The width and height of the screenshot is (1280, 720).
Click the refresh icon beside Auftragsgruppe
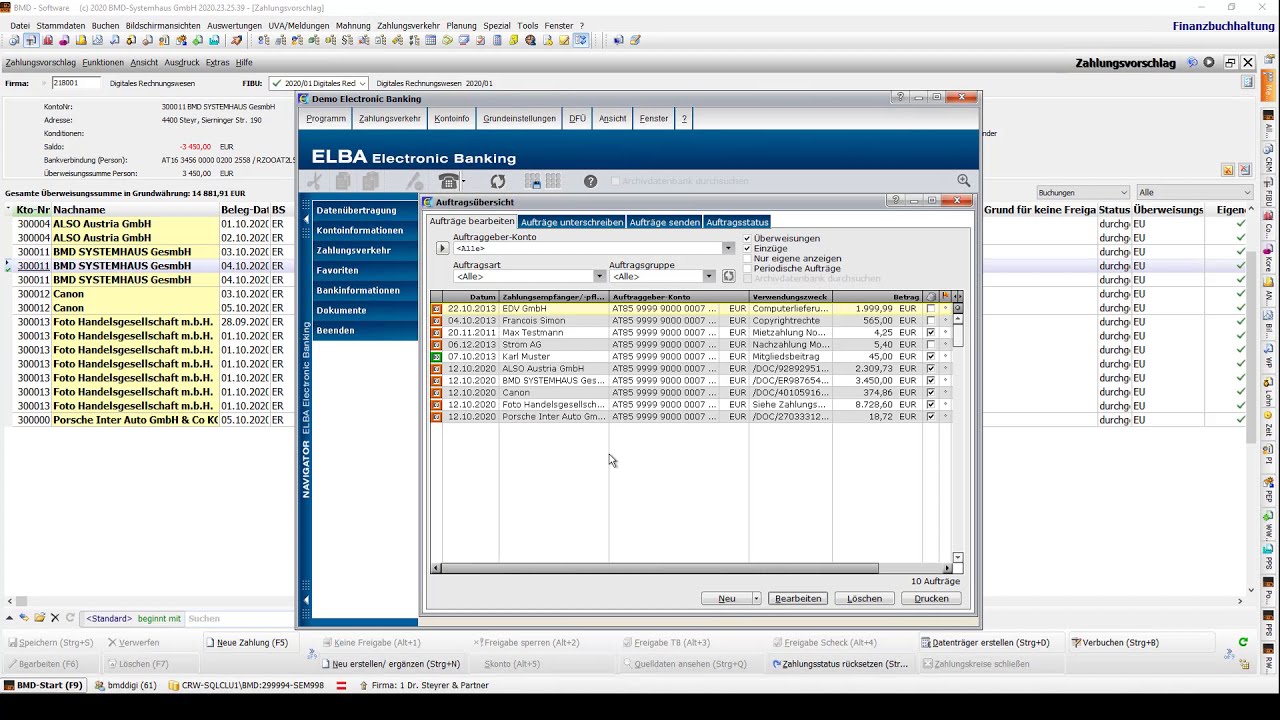pos(728,276)
